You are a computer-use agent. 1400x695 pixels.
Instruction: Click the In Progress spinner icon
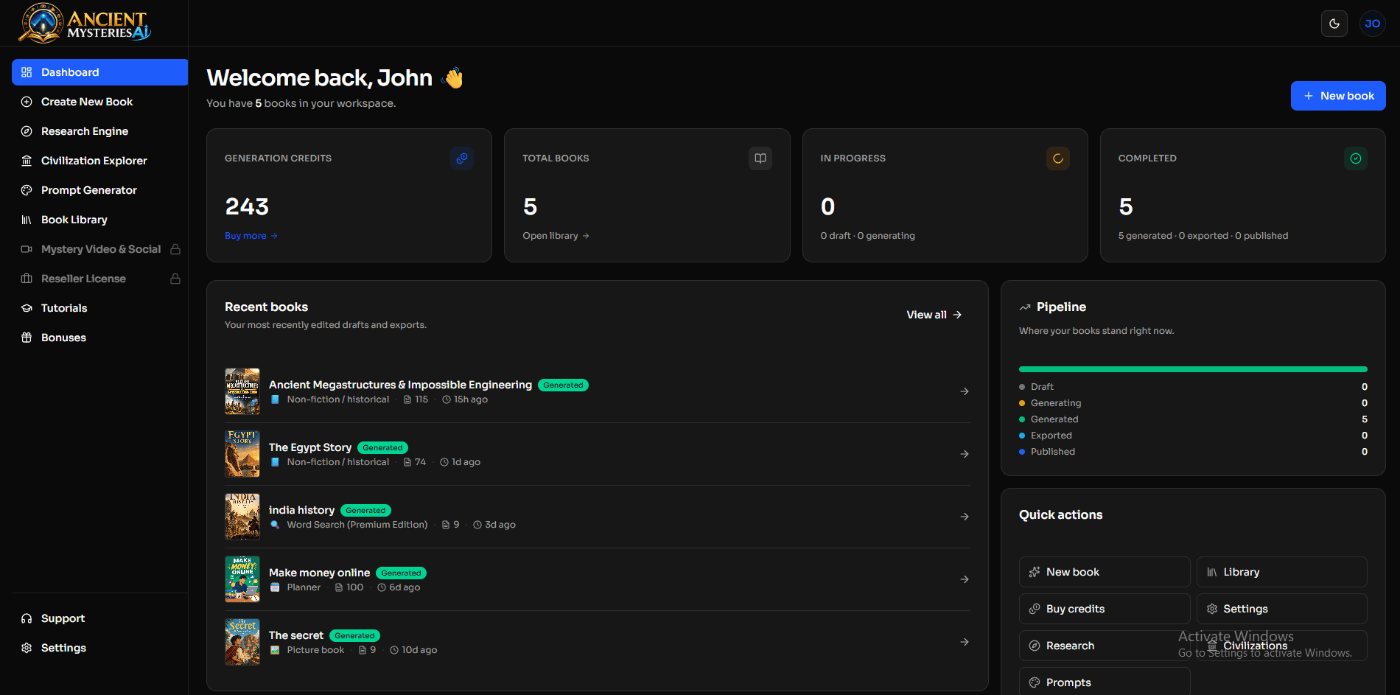click(1058, 158)
